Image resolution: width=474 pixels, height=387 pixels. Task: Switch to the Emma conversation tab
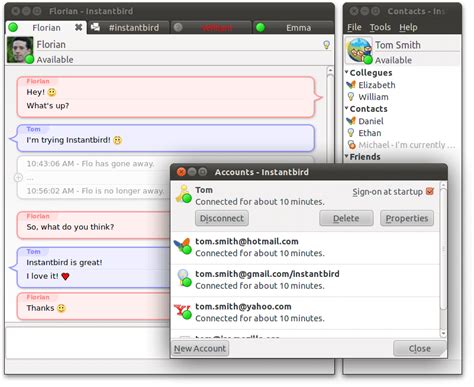coord(293,27)
